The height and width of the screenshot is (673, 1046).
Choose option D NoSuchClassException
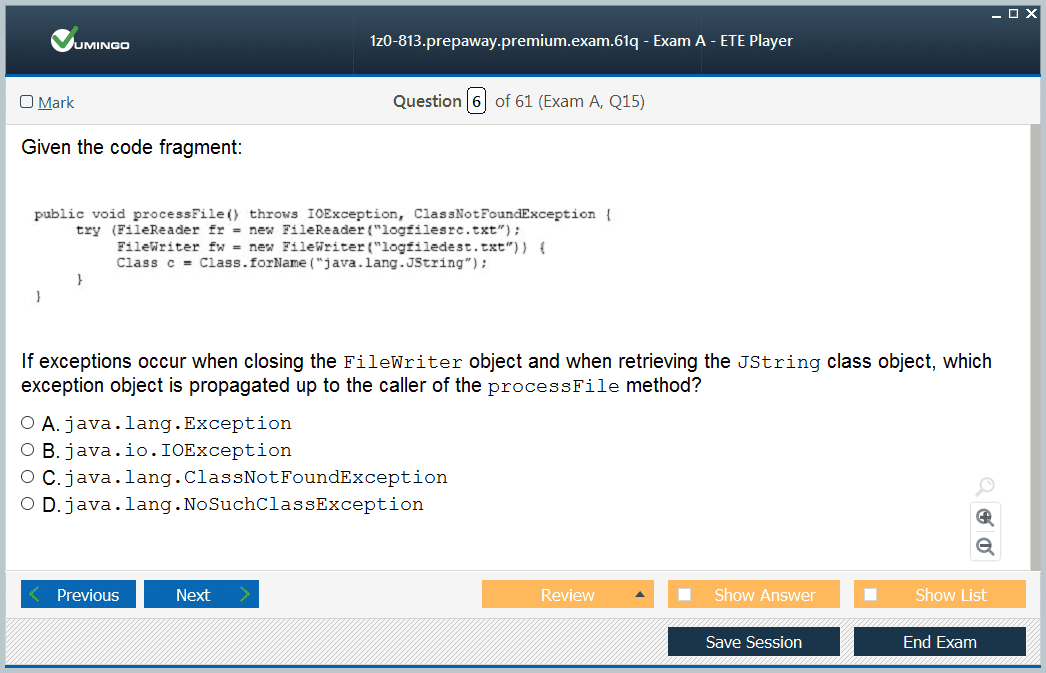click(27, 504)
